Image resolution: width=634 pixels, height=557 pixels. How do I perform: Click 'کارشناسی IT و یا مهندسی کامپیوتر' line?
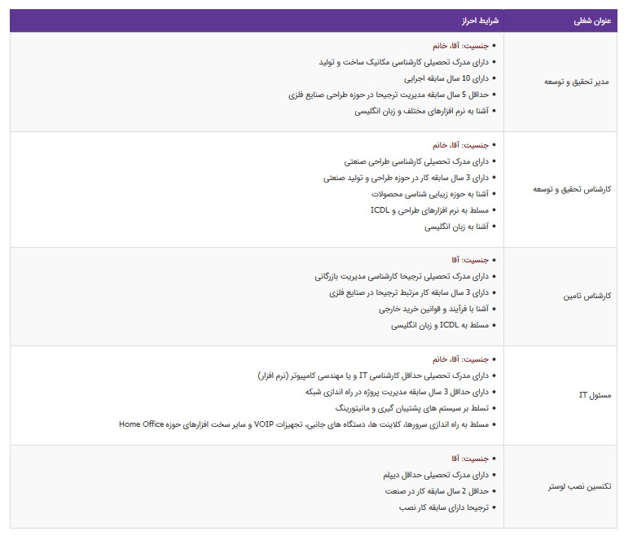pos(373,376)
